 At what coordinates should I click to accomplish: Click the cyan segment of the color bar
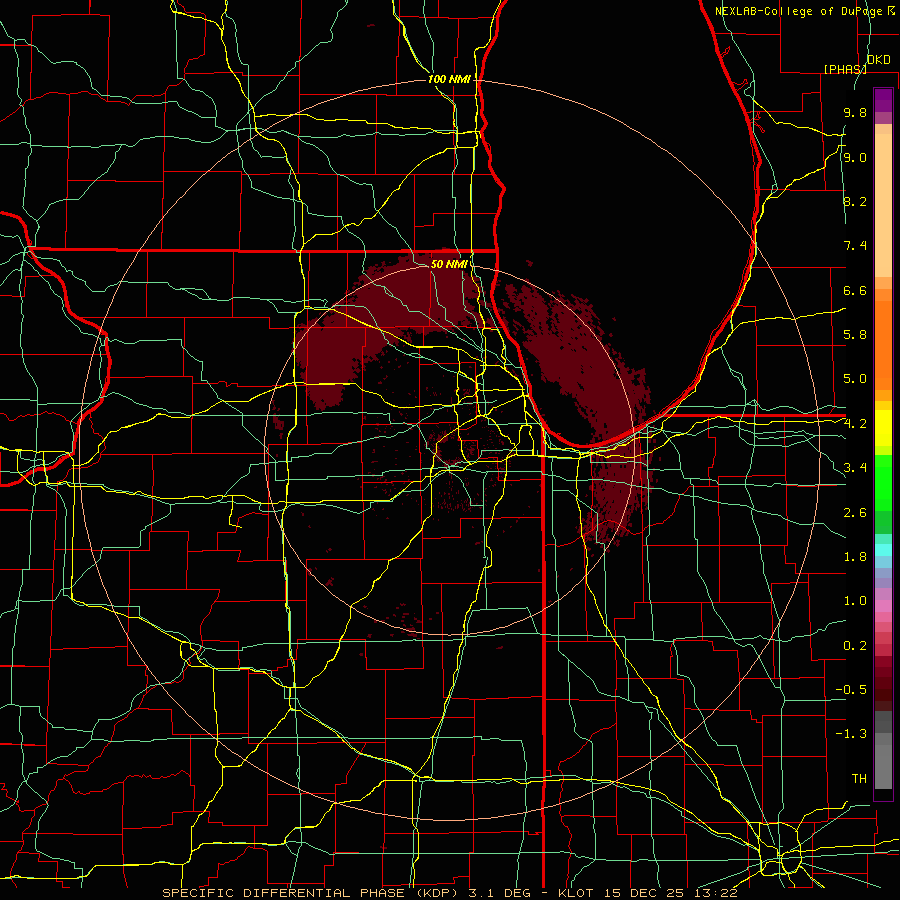pyautogui.click(x=883, y=550)
